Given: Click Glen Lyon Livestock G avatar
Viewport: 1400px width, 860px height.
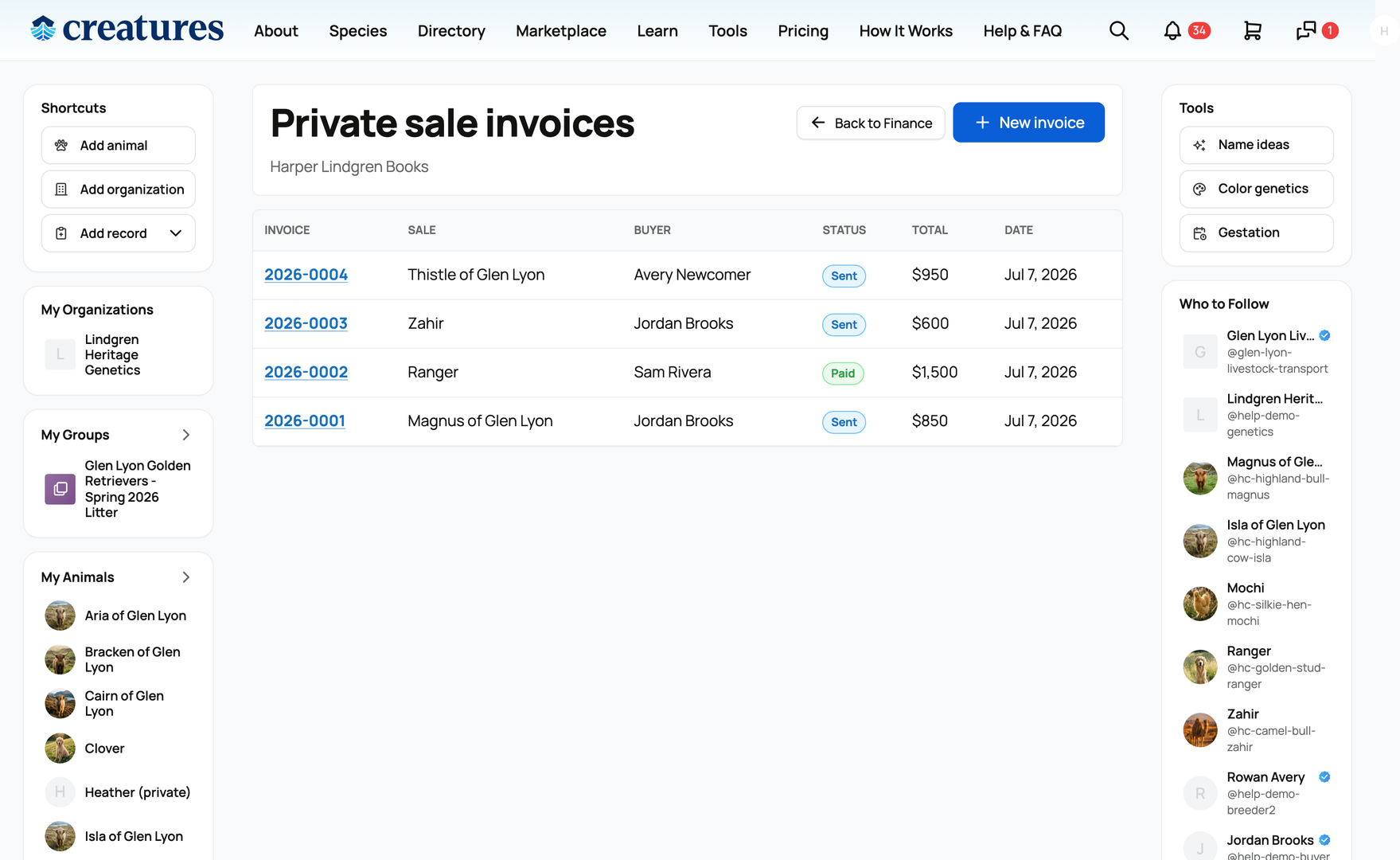Looking at the screenshot, I should pyautogui.click(x=1200, y=352).
